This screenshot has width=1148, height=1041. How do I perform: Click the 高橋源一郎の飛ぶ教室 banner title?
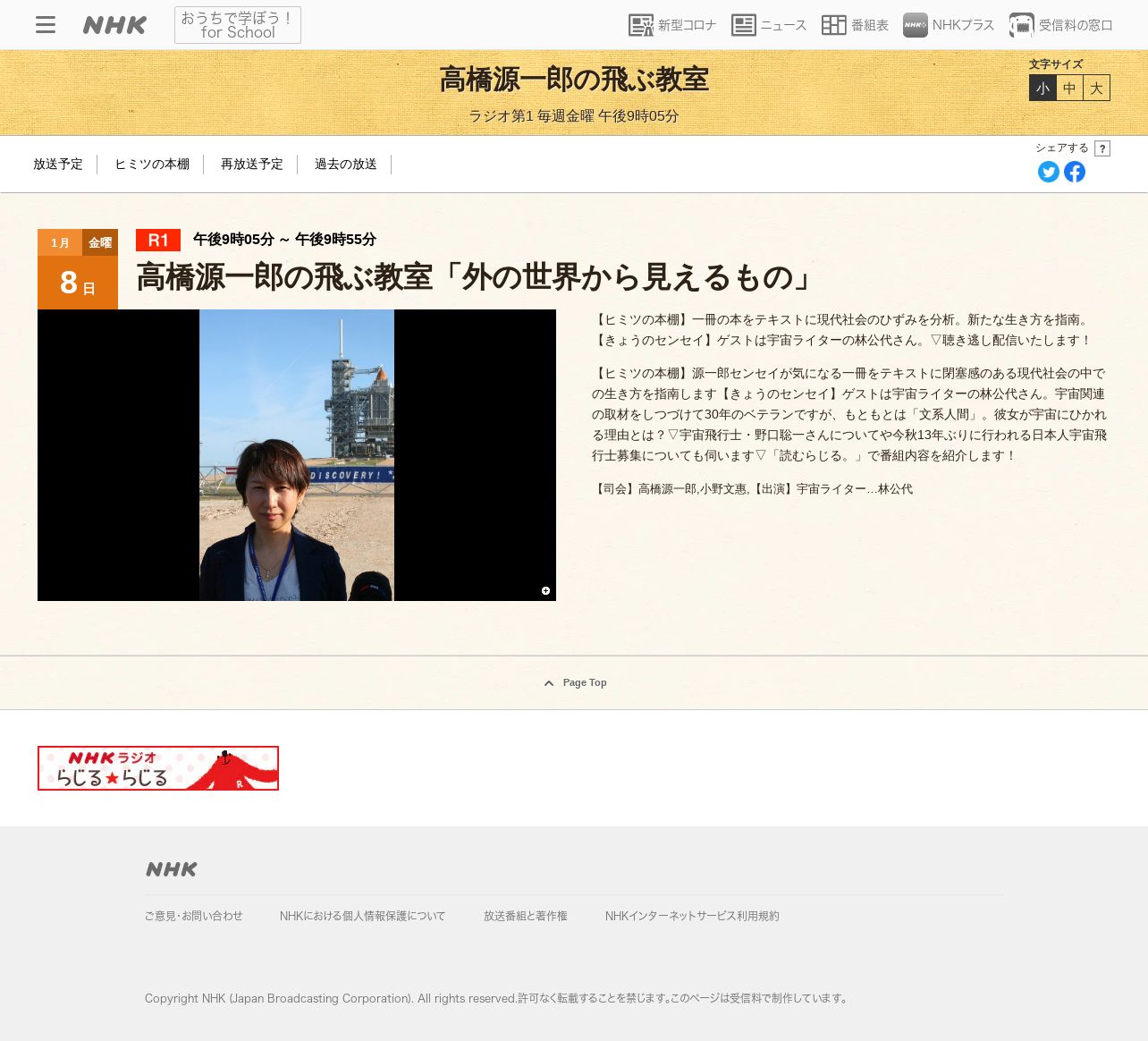(574, 80)
